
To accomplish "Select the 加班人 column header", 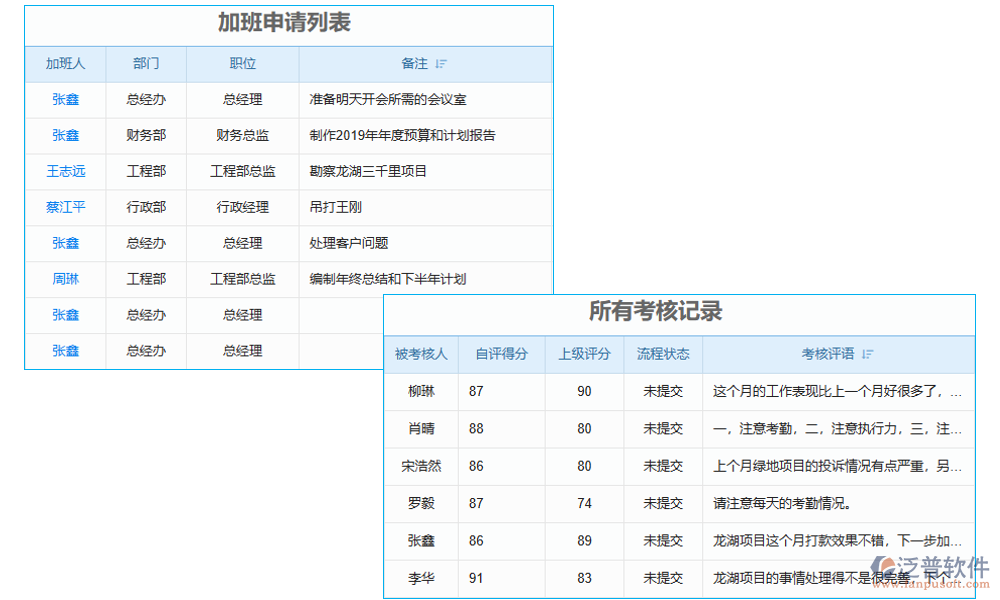I will [x=65, y=63].
